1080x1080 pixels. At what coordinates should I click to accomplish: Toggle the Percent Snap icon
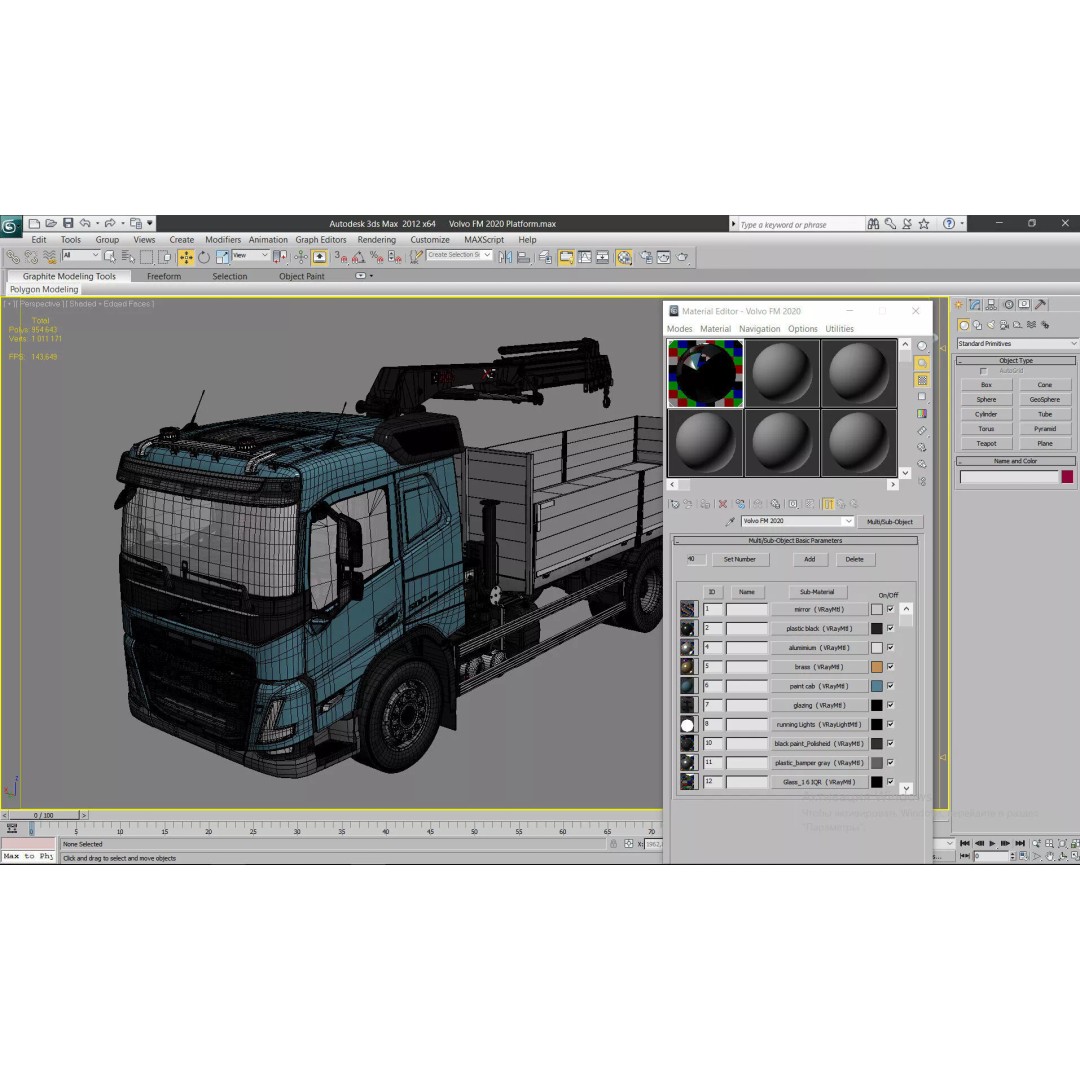[x=376, y=257]
